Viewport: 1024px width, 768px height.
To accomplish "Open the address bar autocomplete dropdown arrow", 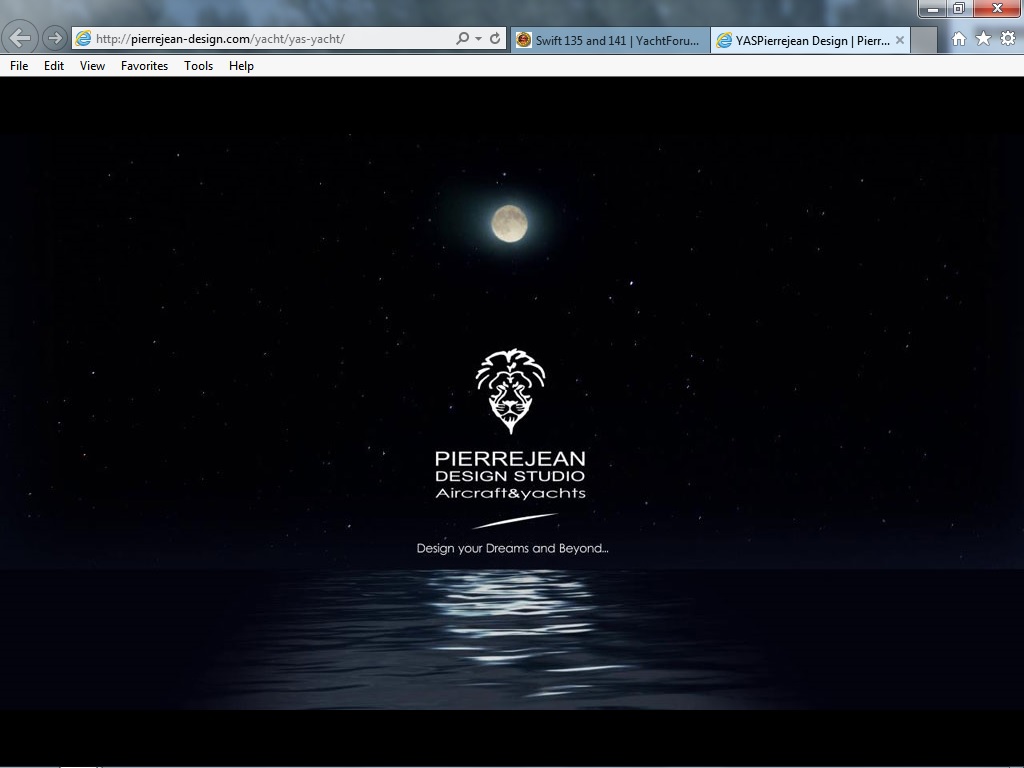I will [479, 39].
